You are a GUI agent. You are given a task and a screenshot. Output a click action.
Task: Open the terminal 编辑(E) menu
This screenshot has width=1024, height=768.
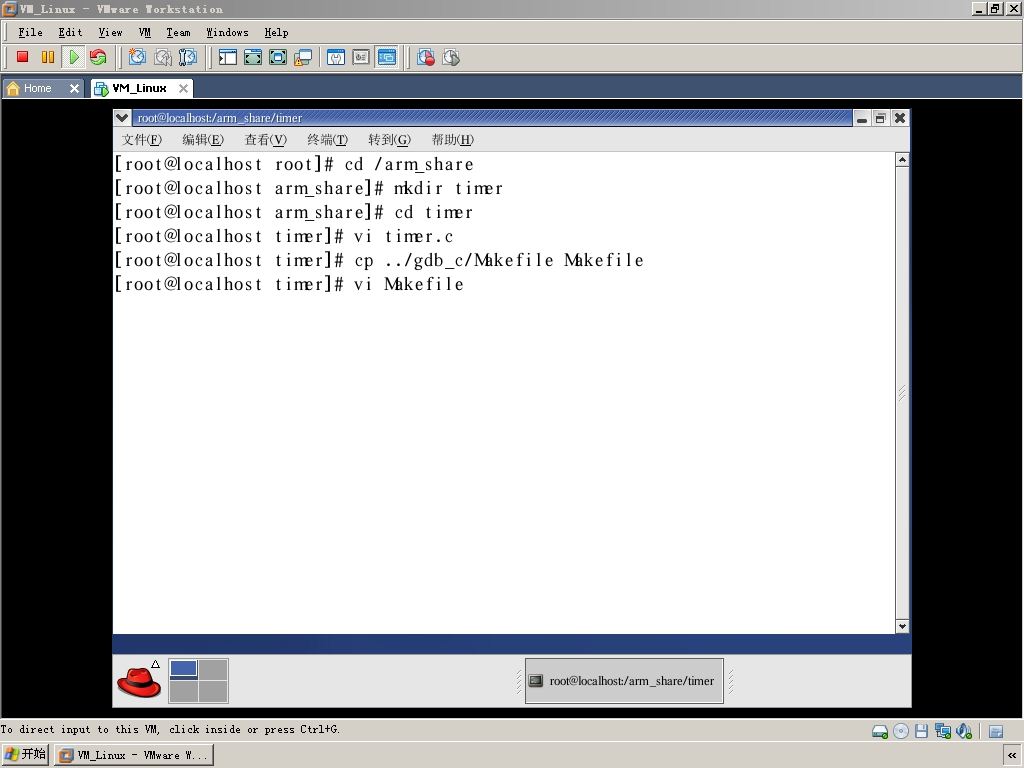tap(203, 140)
